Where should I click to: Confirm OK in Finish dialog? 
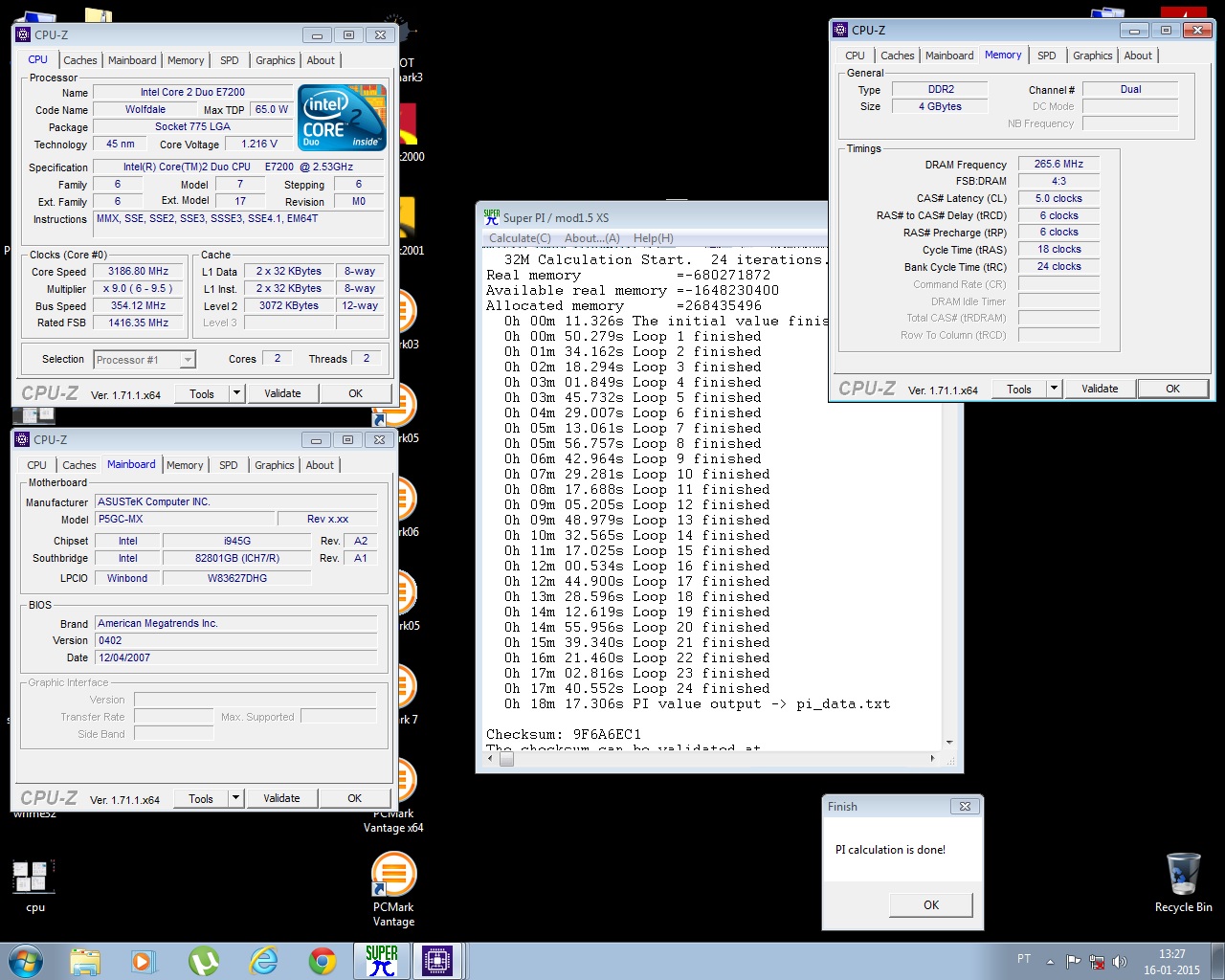pyautogui.click(x=931, y=904)
